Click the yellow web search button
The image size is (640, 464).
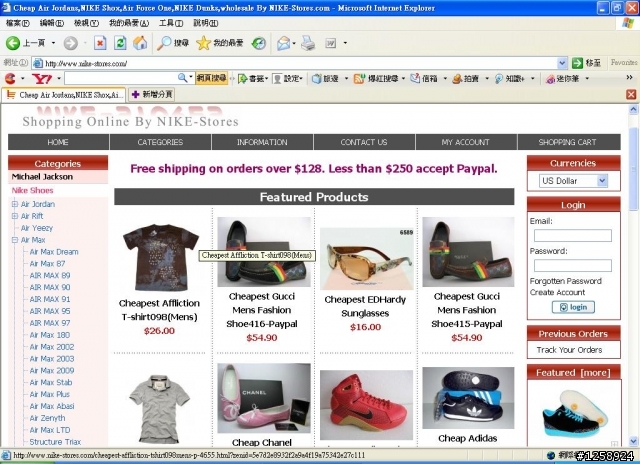211,78
